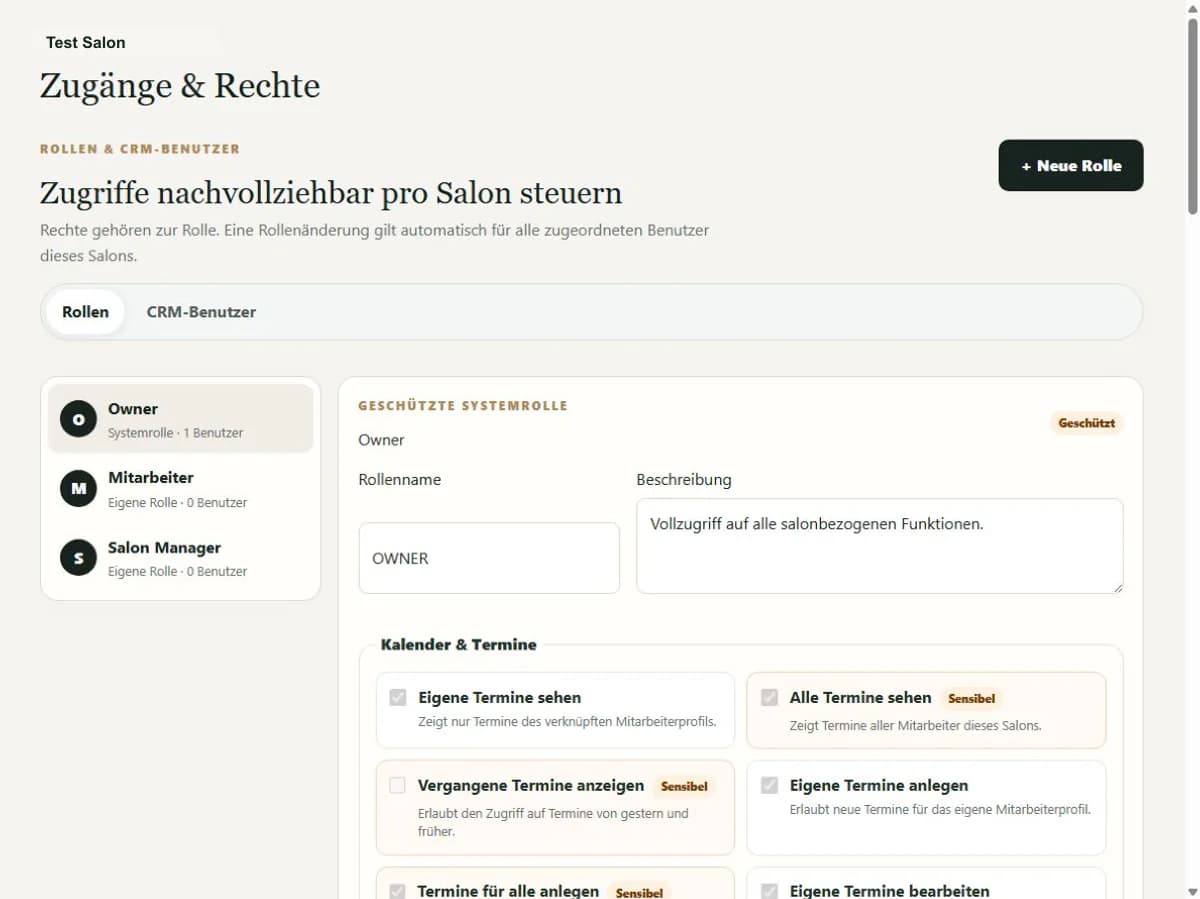Click the Mitarbeiter role avatar icon
This screenshot has width=1200, height=899.
coord(79,488)
